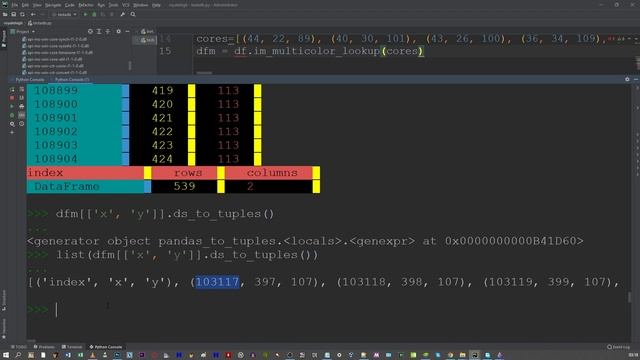Open the Window menu
The image size is (640, 360).
[141, 5]
